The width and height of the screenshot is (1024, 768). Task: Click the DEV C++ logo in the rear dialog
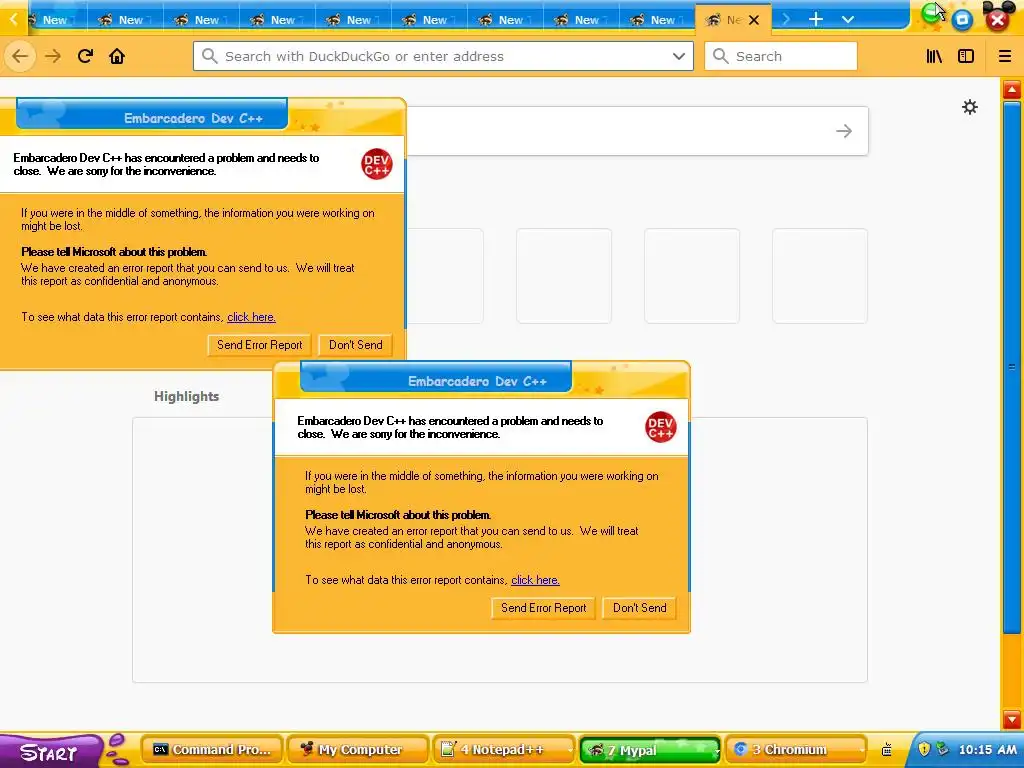376,164
